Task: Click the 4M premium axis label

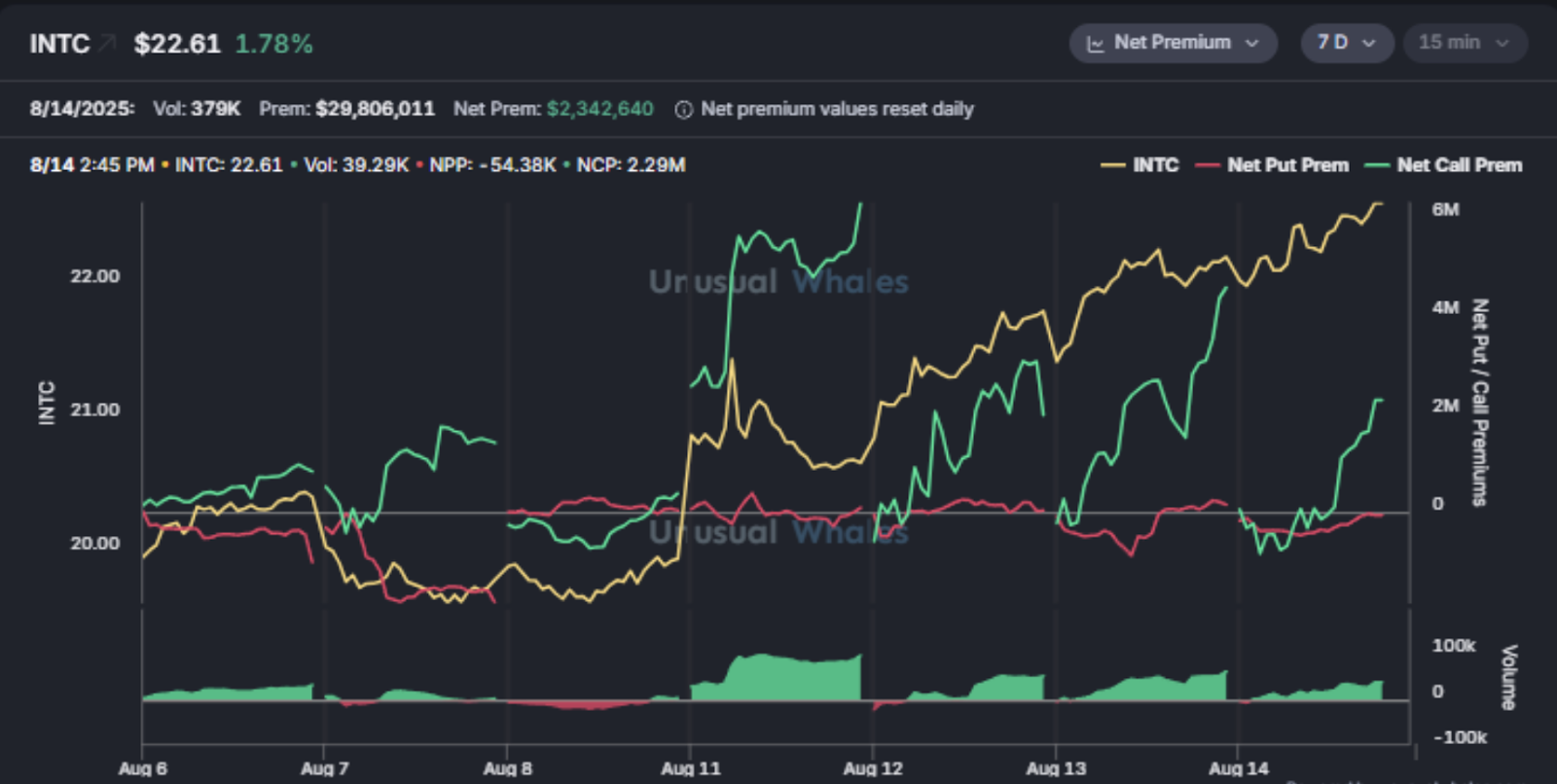Action: click(x=1445, y=307)
